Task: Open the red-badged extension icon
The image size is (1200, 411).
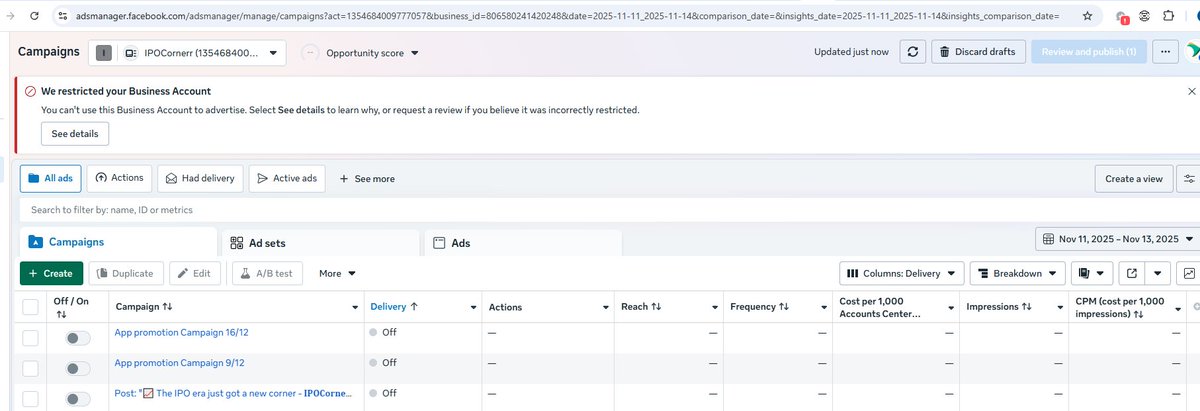Action: (1122, 17)
